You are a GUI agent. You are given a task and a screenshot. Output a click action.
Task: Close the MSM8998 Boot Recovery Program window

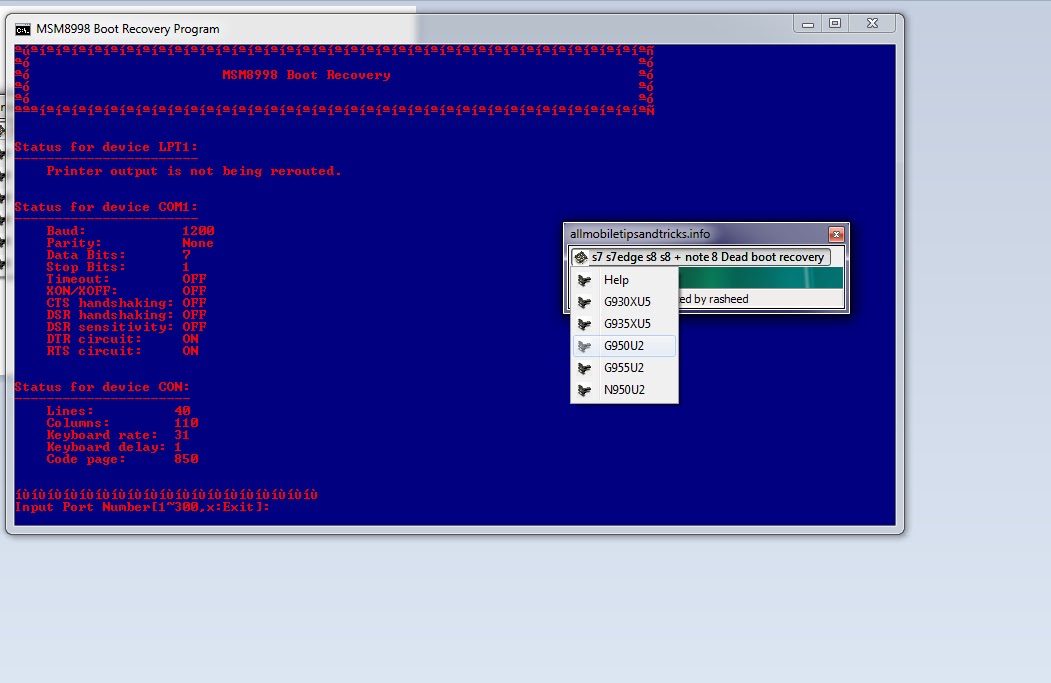(872, 23)
